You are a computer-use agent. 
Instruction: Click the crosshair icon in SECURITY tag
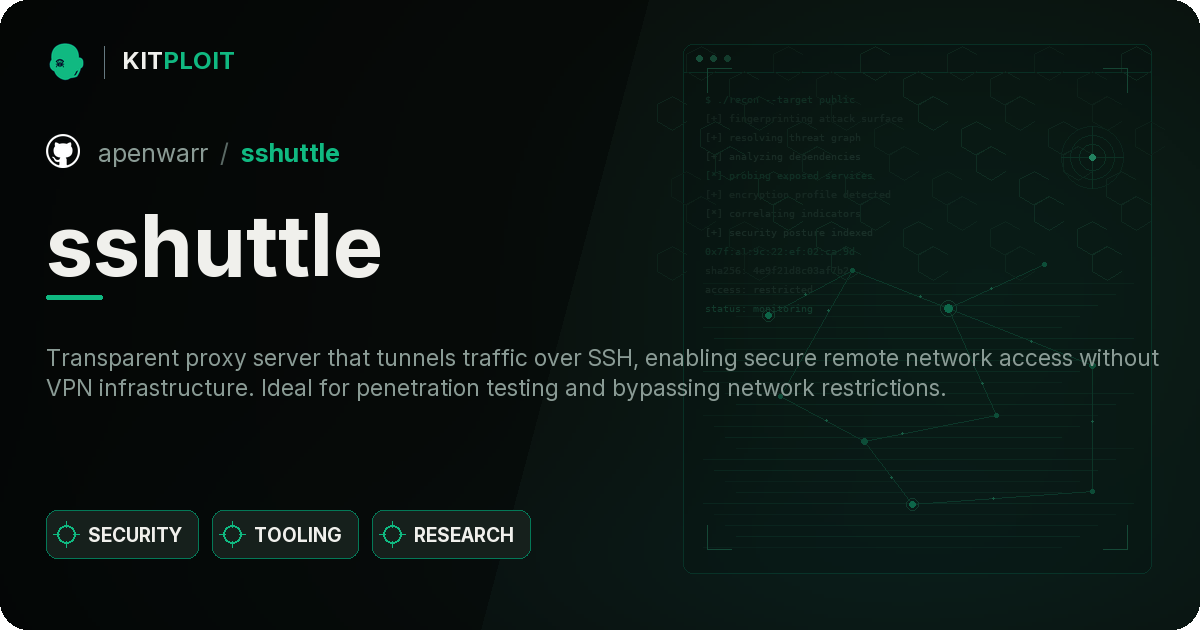(67, 535)
